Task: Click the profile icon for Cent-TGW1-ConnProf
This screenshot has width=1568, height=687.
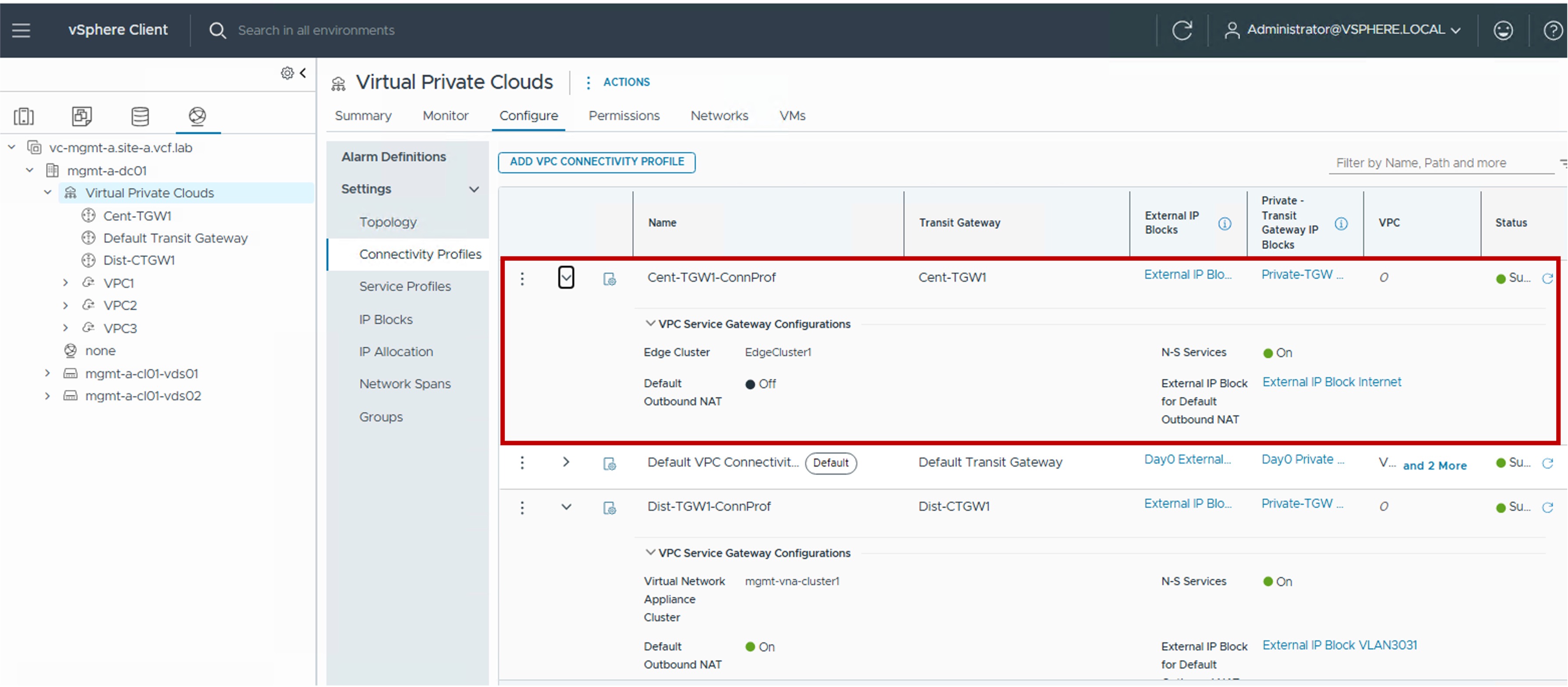Action: (609, 279)
